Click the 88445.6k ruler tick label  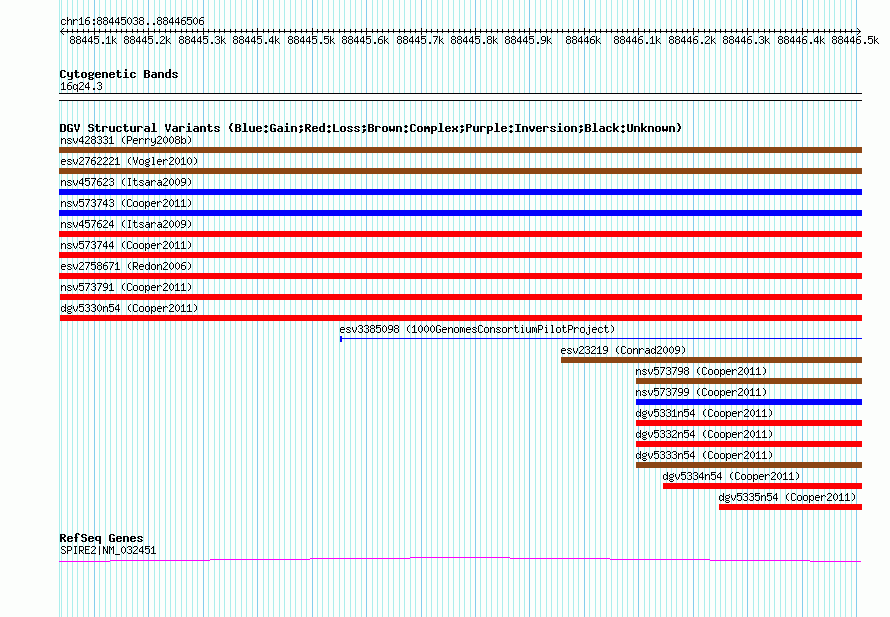[x=365, y=40]
